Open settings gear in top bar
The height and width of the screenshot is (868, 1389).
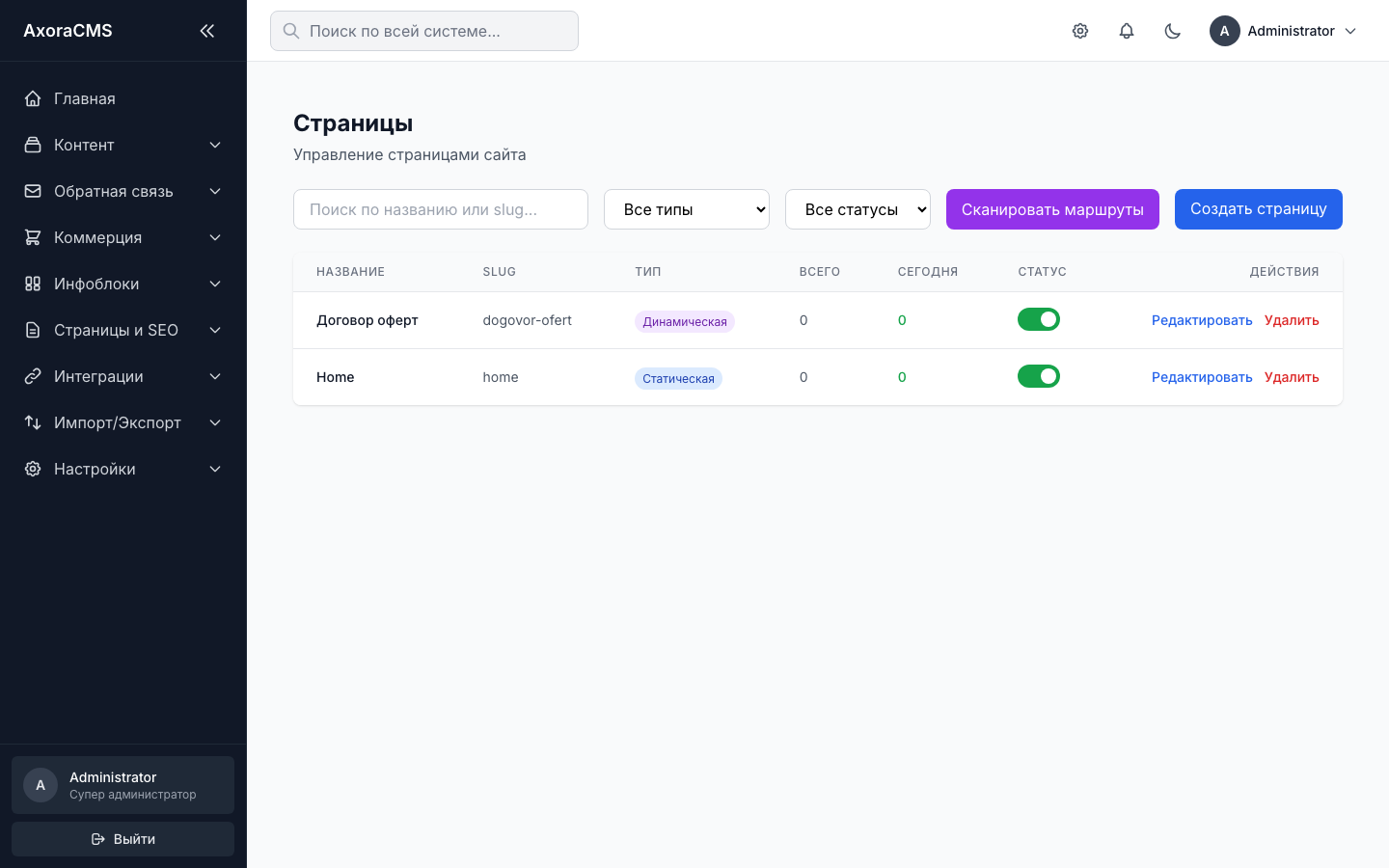(x=1080, y=31)
